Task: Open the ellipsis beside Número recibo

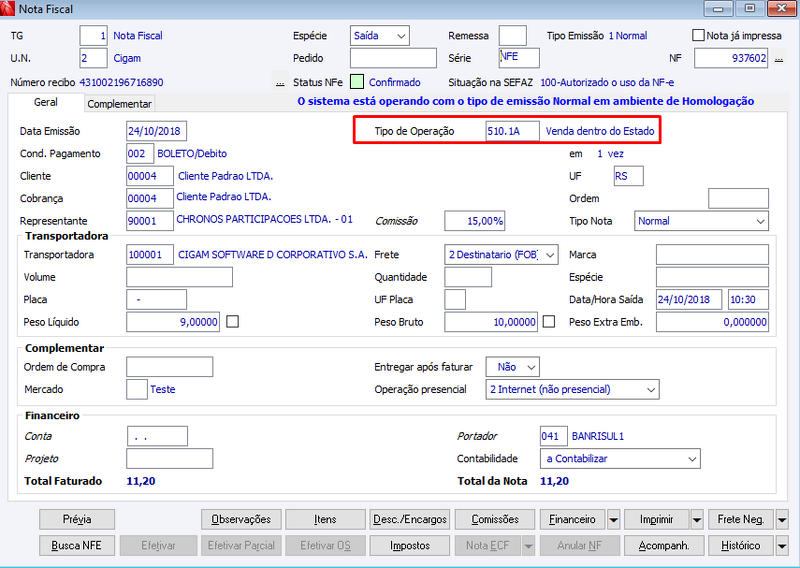Action: click(x=280, y=83)
